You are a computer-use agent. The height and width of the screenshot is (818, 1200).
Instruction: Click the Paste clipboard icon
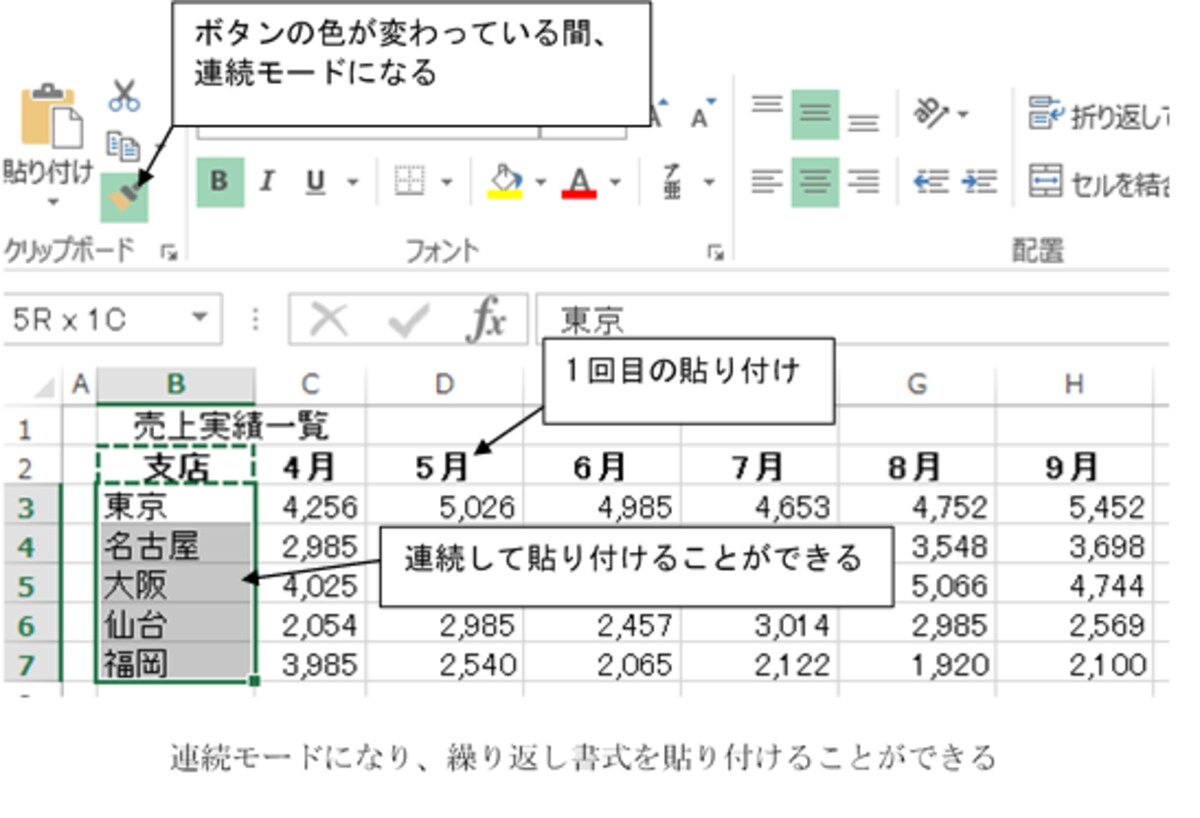(52, 116)
